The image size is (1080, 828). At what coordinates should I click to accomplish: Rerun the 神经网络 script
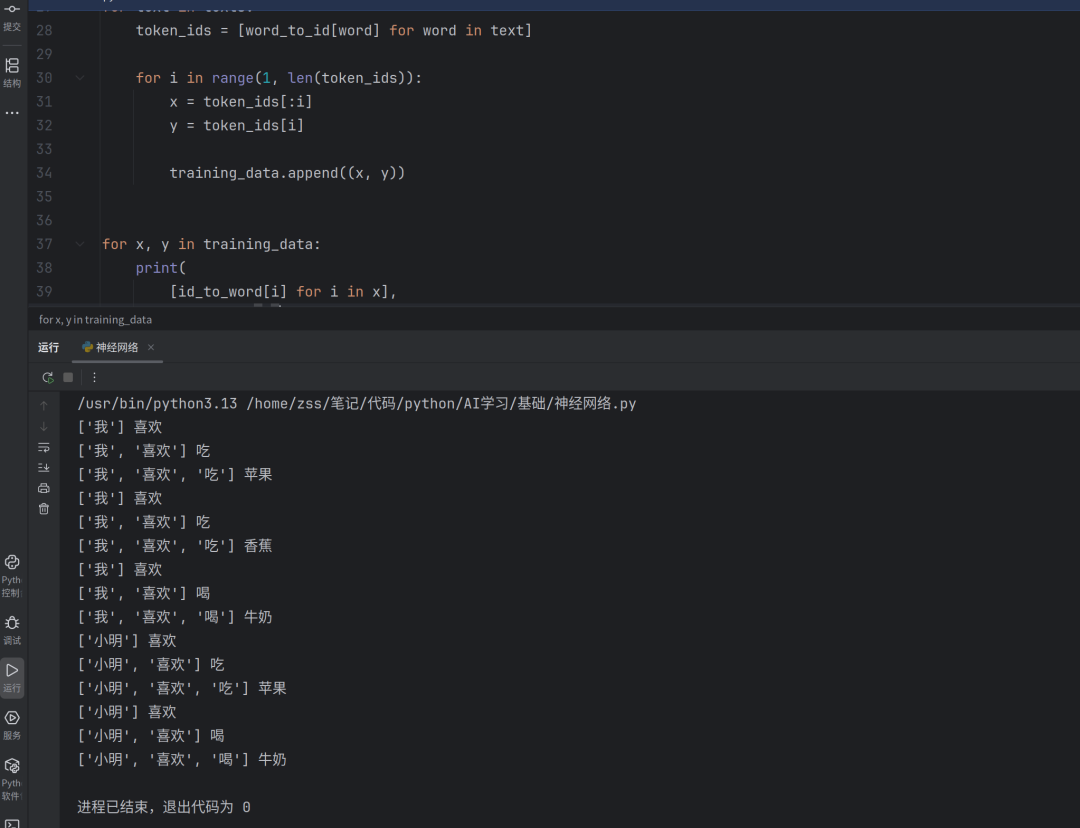click(48, 377)
